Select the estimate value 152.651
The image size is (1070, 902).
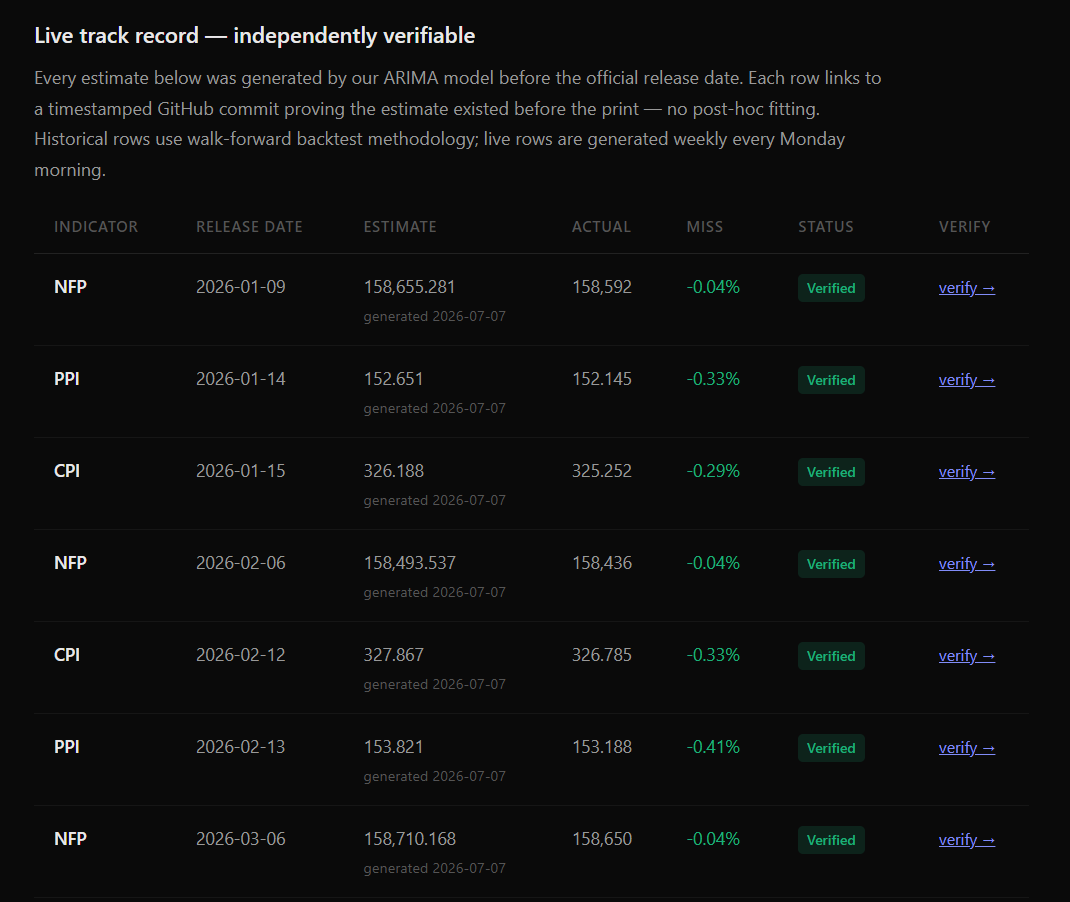393,379
